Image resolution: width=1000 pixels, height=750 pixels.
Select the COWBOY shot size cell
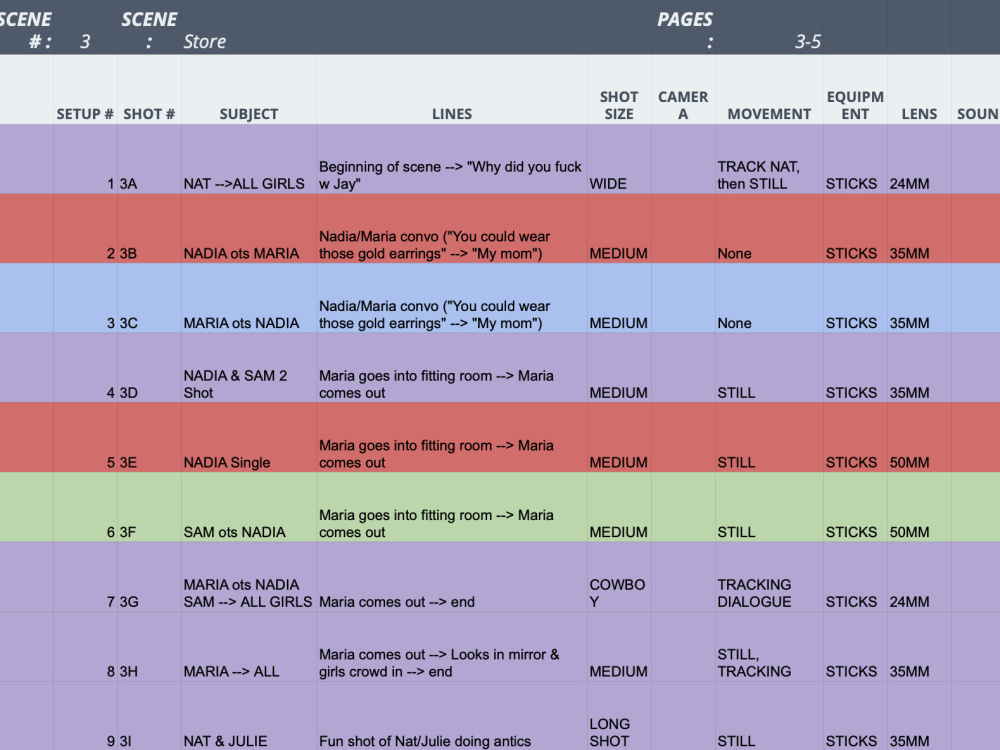(x=619, y=577)
